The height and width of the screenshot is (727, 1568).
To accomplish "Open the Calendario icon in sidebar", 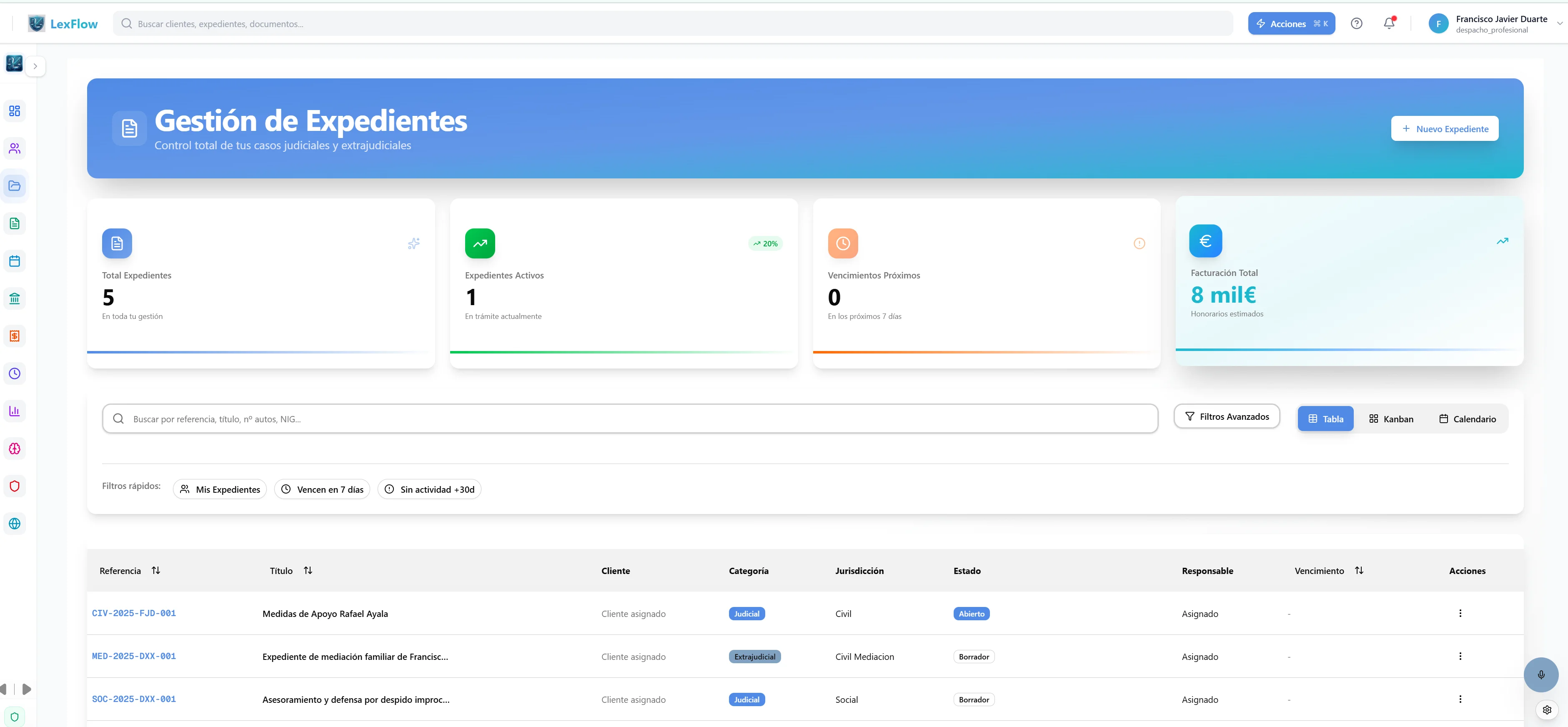I will 15,261.
